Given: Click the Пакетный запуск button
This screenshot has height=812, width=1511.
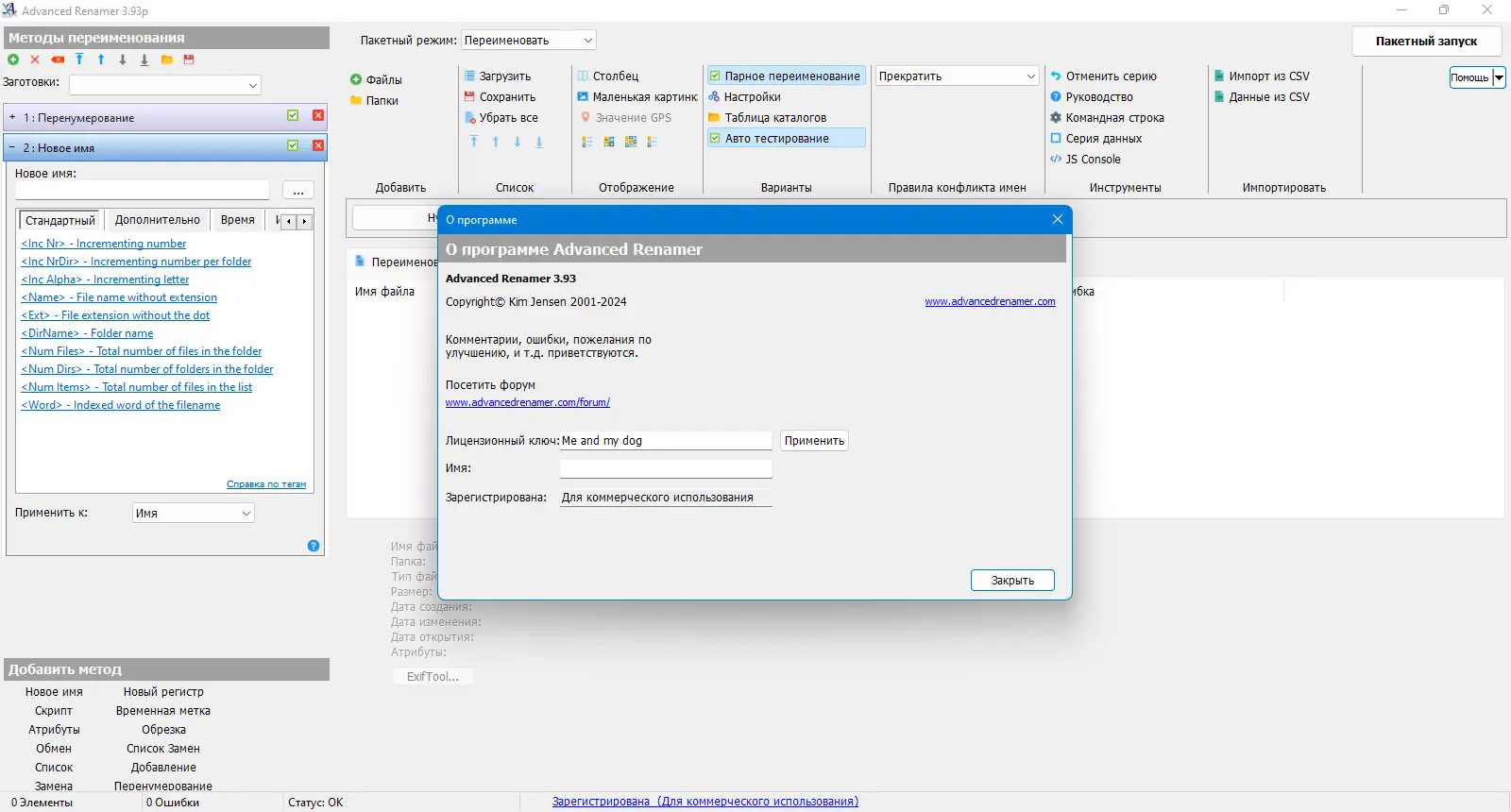Looking at the screenshot, I should coord(1426,42).
